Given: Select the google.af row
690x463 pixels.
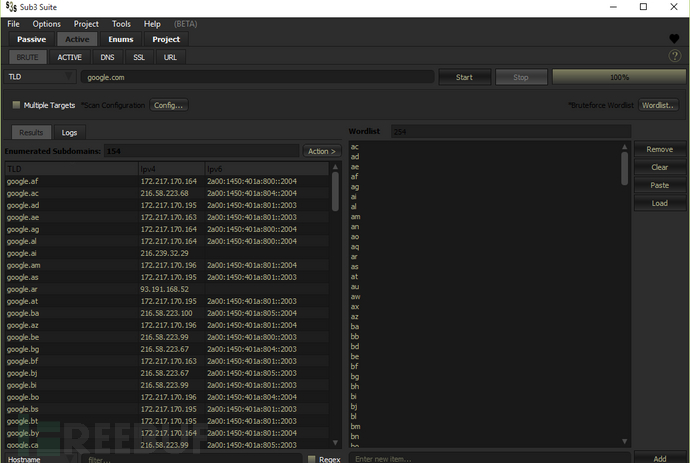Looking at the screenshot, I should pos(167,181).
